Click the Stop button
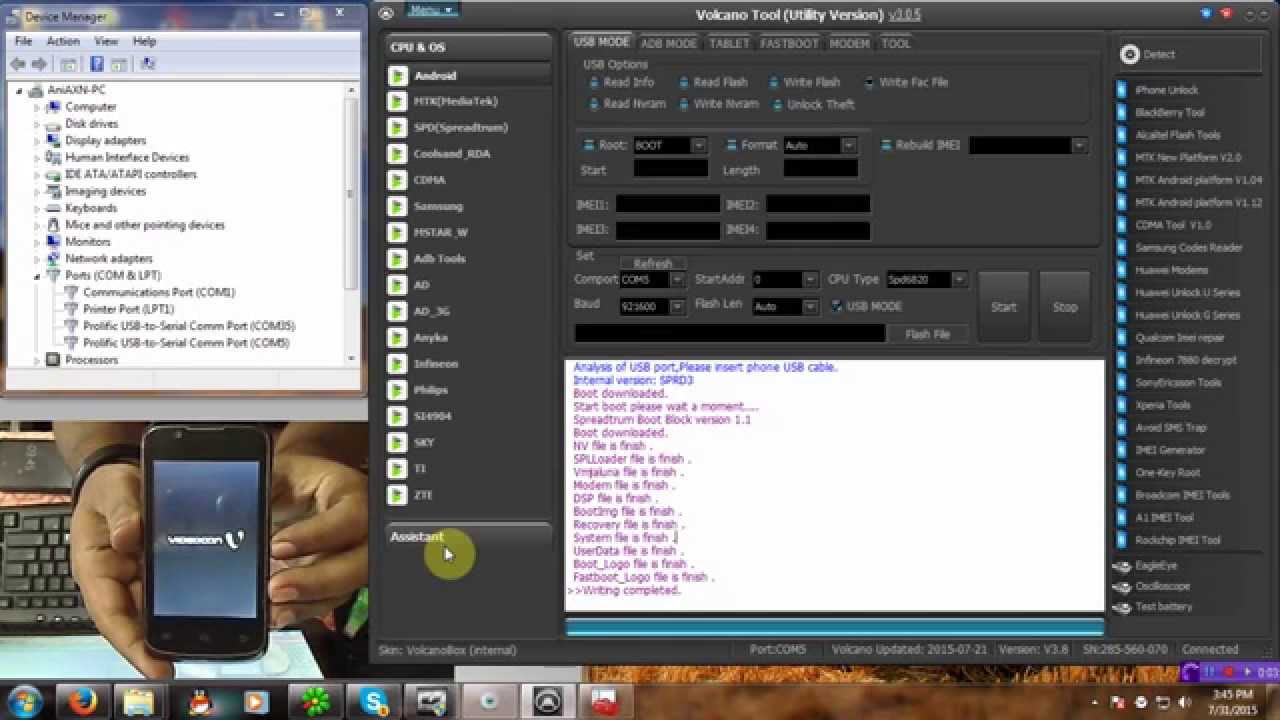 tap(1065, 307)
